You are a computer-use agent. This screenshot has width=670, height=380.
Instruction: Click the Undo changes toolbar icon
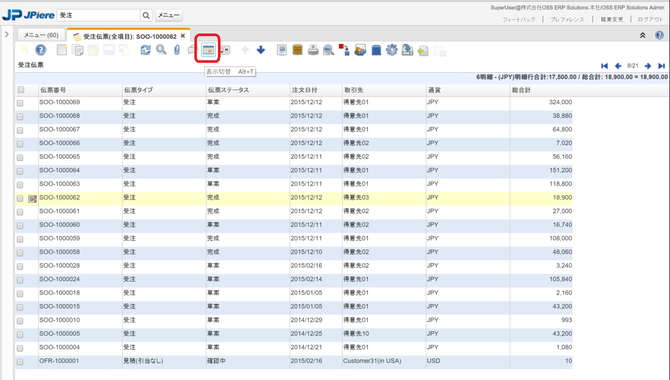24,50
